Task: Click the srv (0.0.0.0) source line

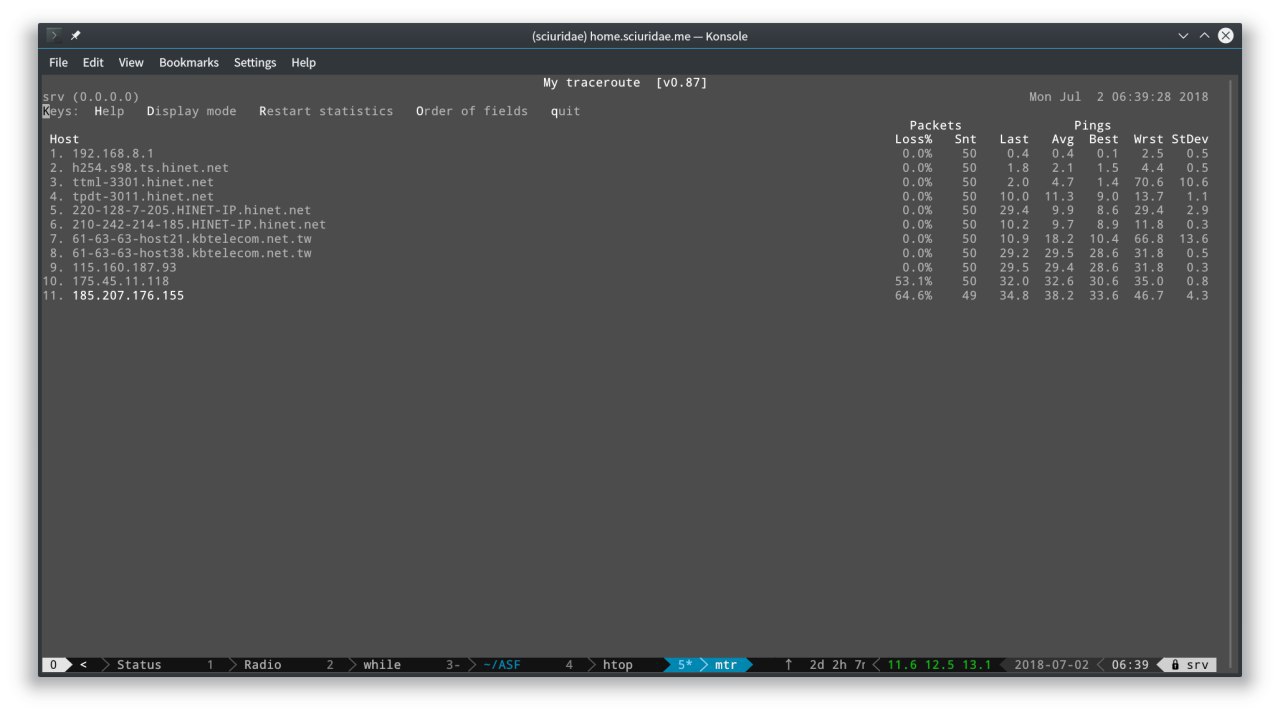Action: point(91,97)
